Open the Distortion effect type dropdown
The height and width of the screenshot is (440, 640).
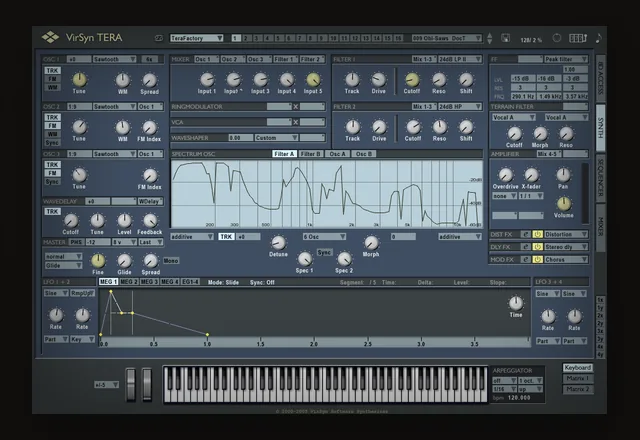(566, 234)
